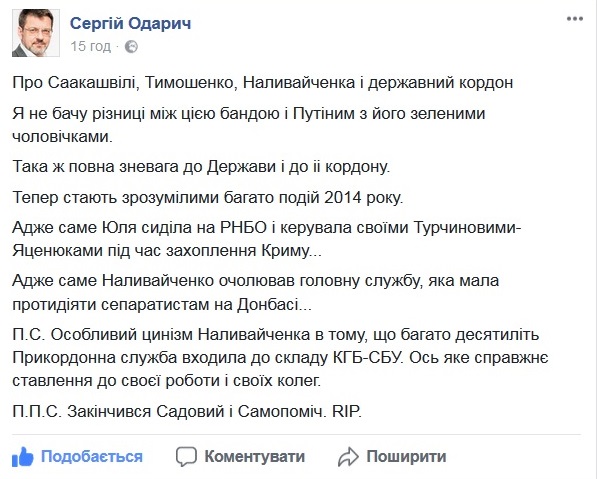The height and width of the screenshot is (479, 597).
Task: Click the line П.П.С. Закінчився Садовий
Action: point(187,412)
